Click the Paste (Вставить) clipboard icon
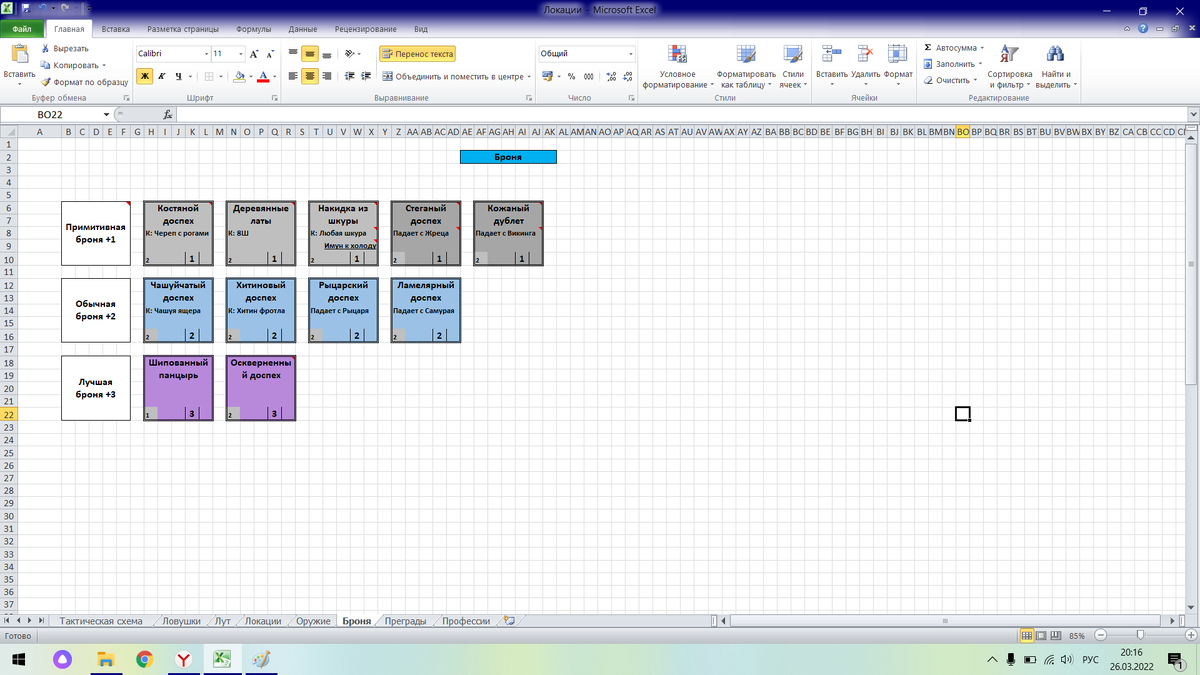Screen dimensions: 1200x675 tap(19, 55)
